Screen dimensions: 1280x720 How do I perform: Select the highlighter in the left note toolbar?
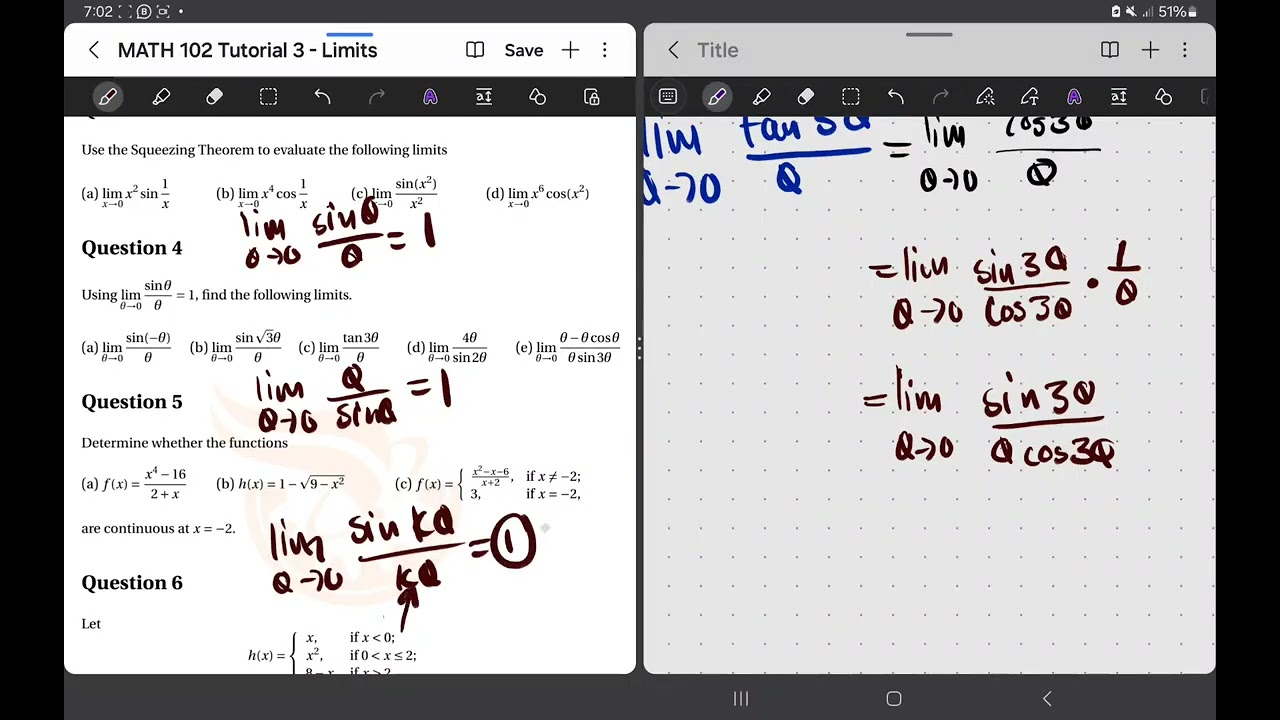[x=161, y=97]
